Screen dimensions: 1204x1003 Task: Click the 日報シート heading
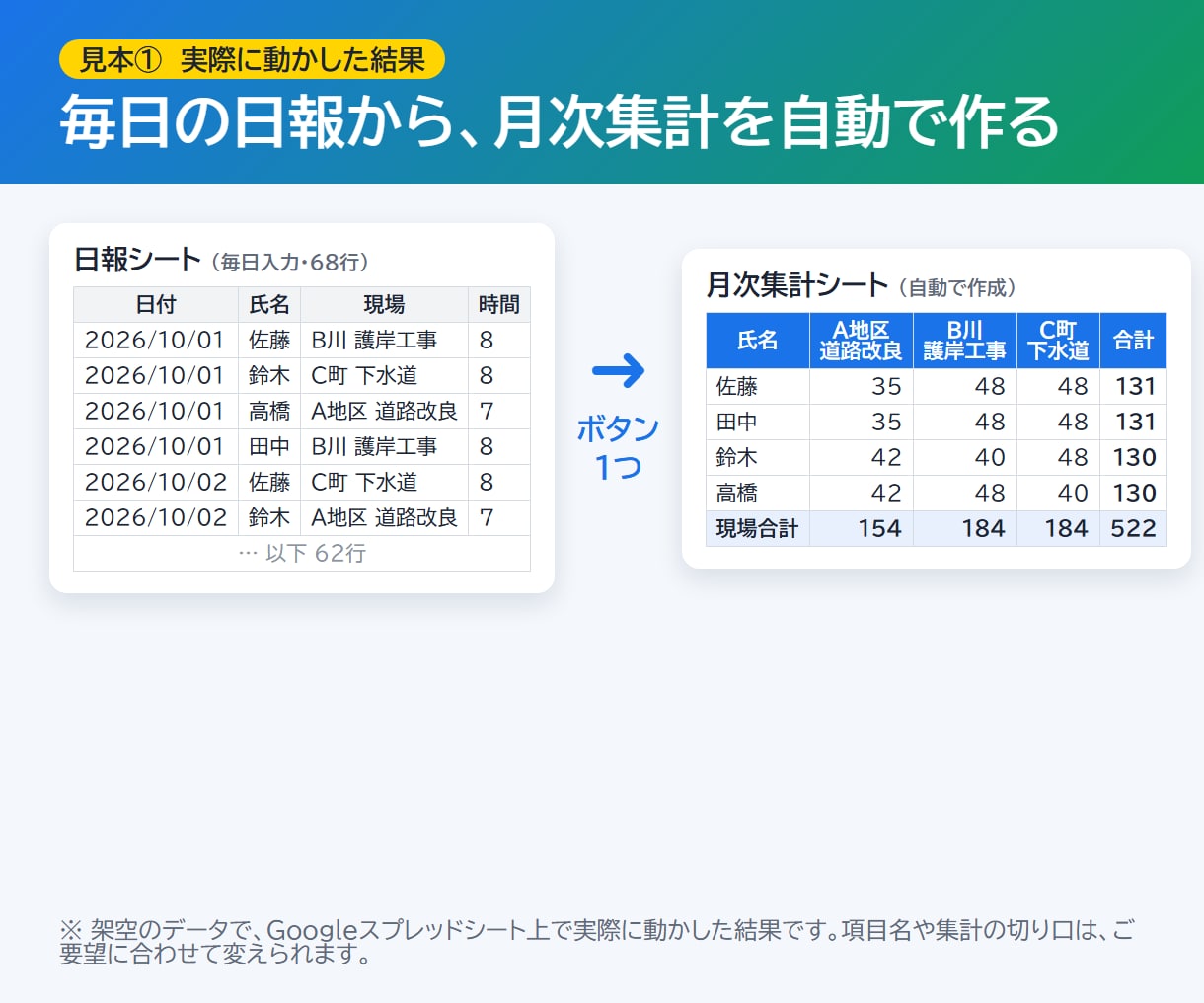click(x=137, y=260)
